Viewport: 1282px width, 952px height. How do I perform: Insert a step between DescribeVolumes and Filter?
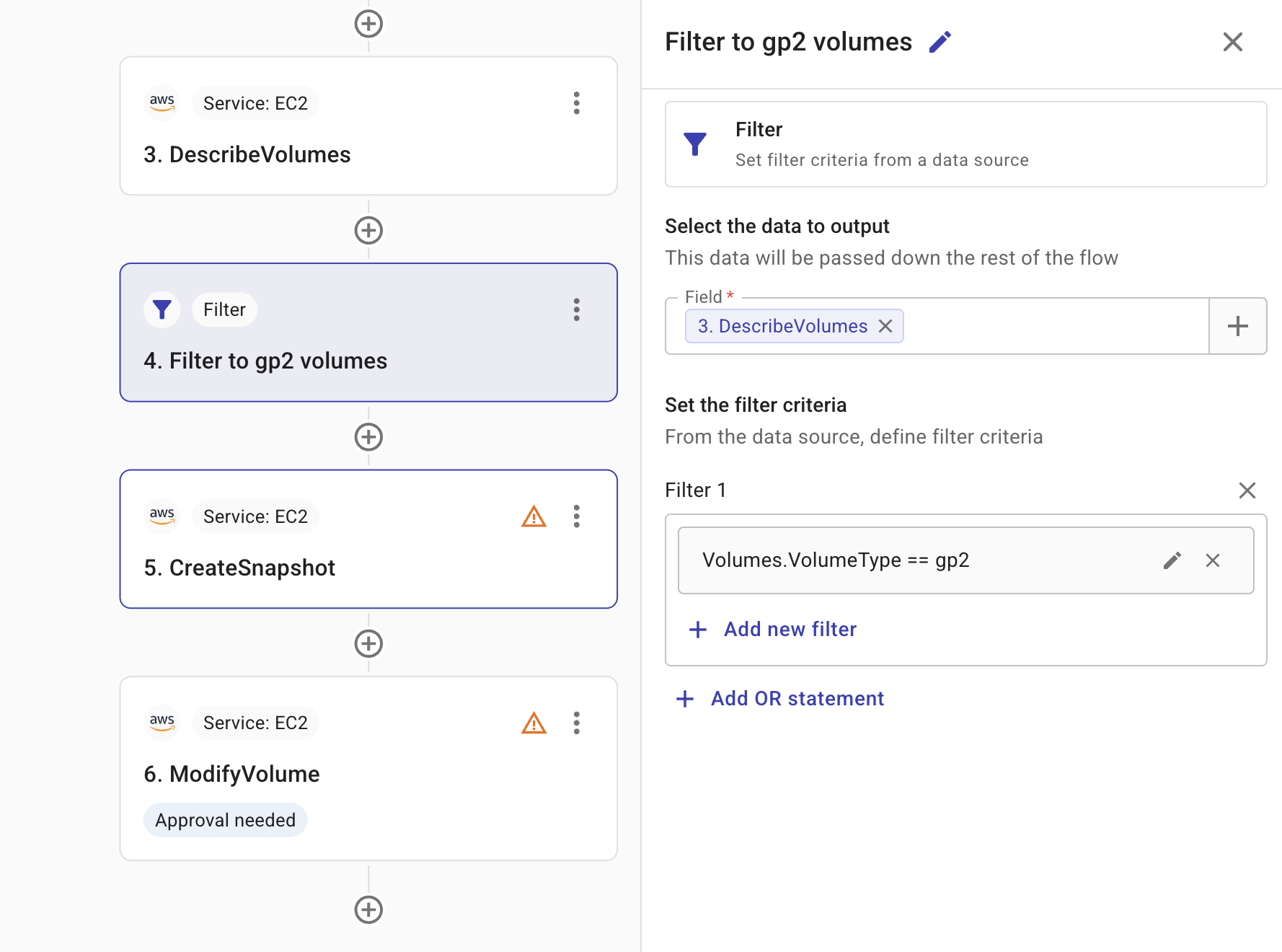click(368, 229)
